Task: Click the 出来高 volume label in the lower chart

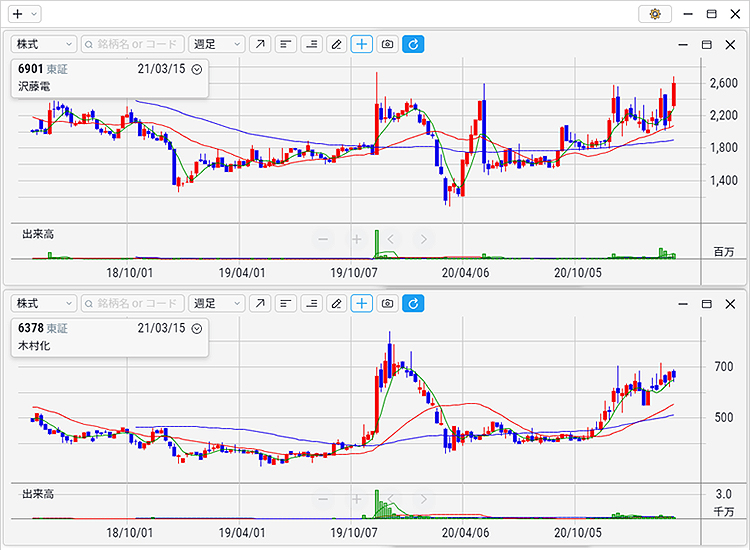Action: (38, 494)
